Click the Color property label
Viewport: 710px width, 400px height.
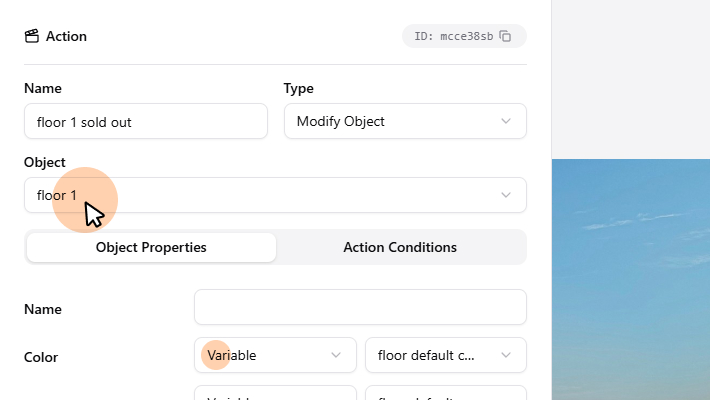tap(41, 357)
